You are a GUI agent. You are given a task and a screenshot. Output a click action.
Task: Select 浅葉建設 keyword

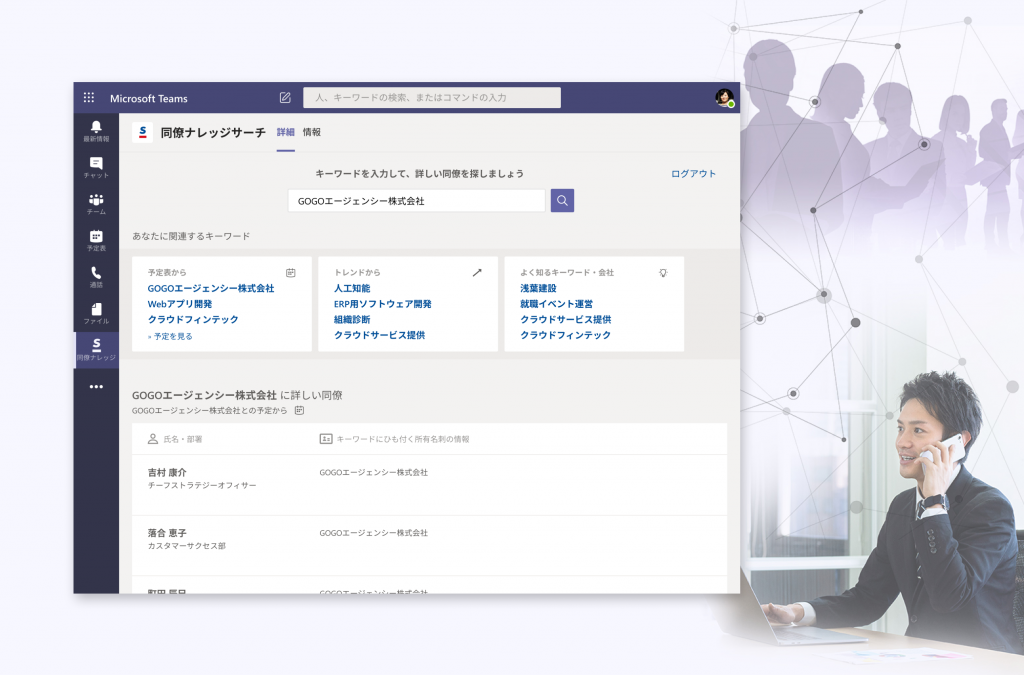click(x=538, y=289)
